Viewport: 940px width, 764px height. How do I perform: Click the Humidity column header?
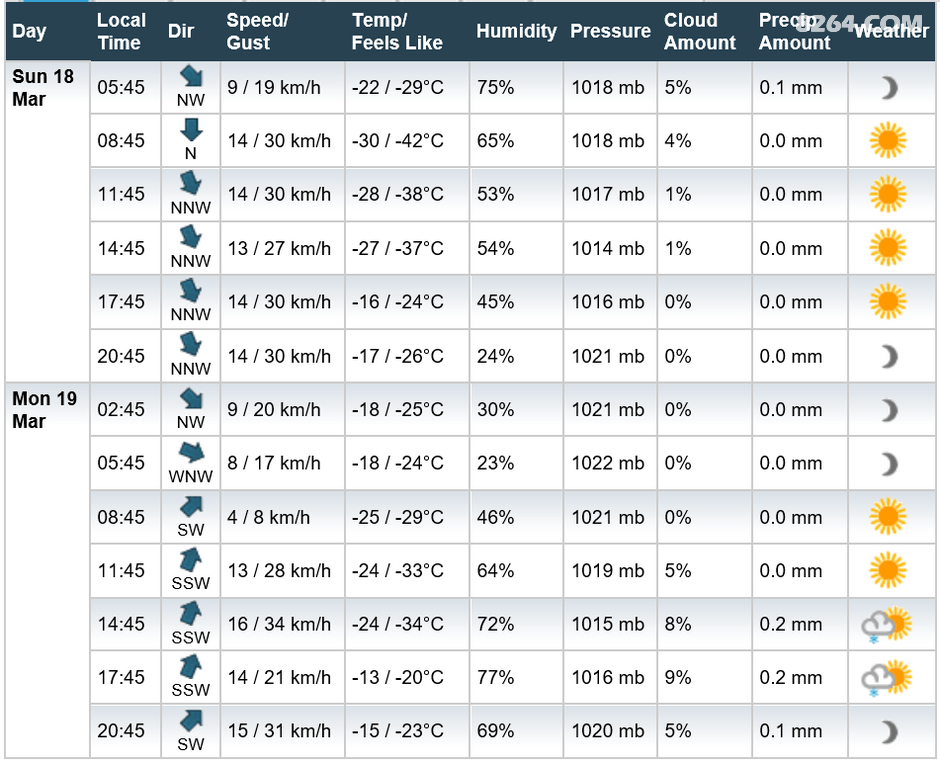point(516,31)
